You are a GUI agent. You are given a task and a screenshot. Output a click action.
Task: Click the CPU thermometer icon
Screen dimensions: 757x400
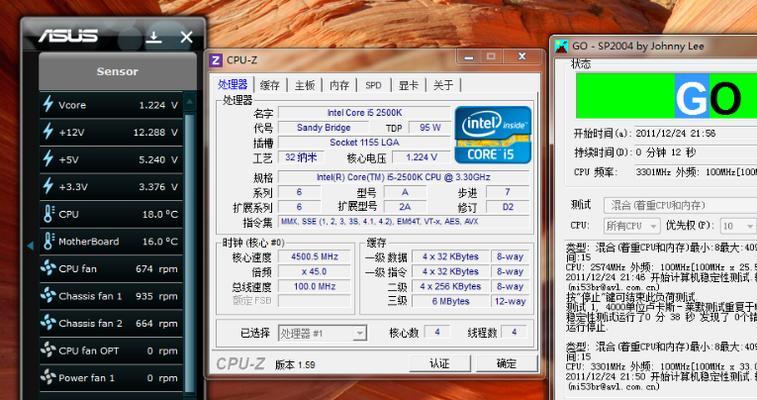(48, 213)
